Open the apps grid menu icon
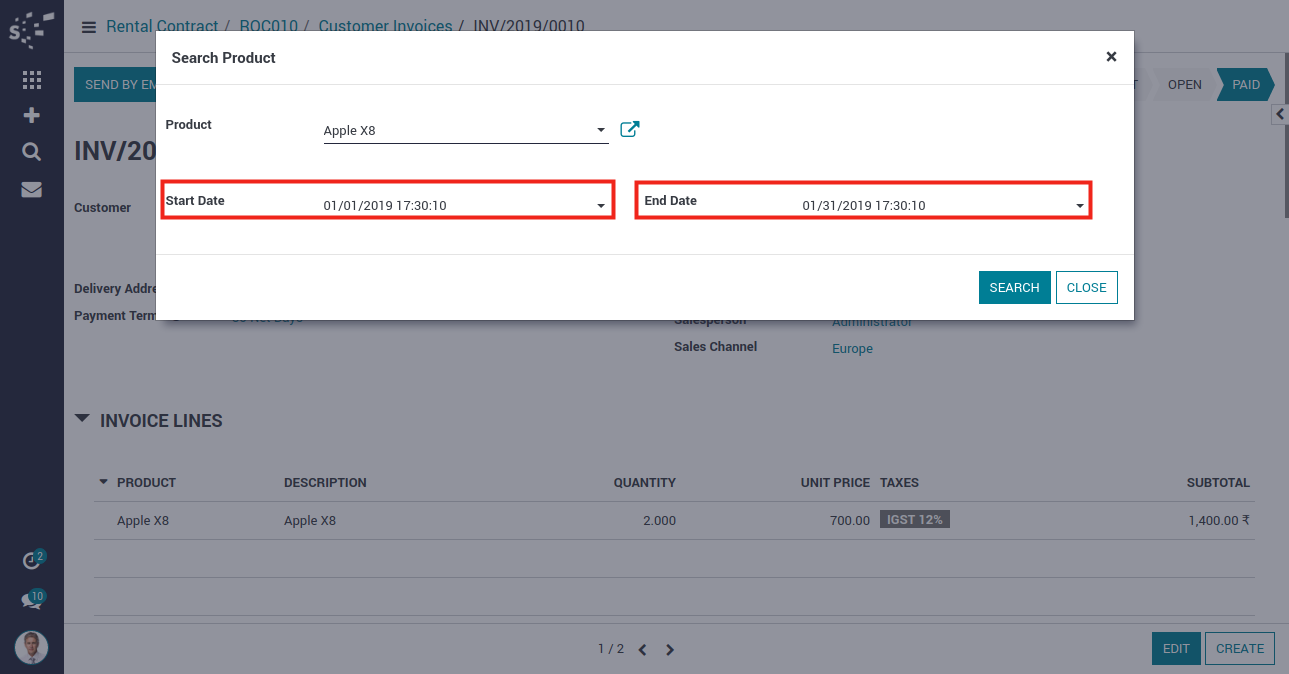 pyautogui.click(x=31, y=80)
